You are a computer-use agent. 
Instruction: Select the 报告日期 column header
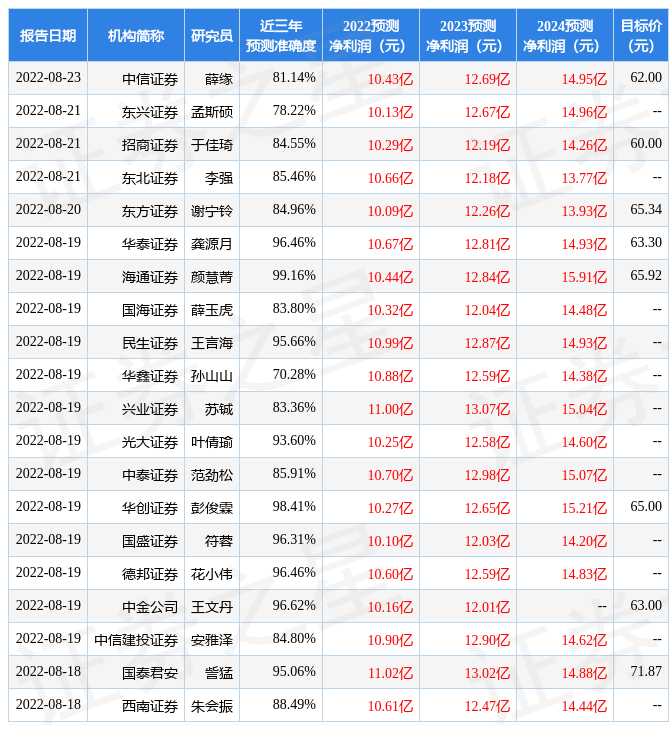[48, 36]
